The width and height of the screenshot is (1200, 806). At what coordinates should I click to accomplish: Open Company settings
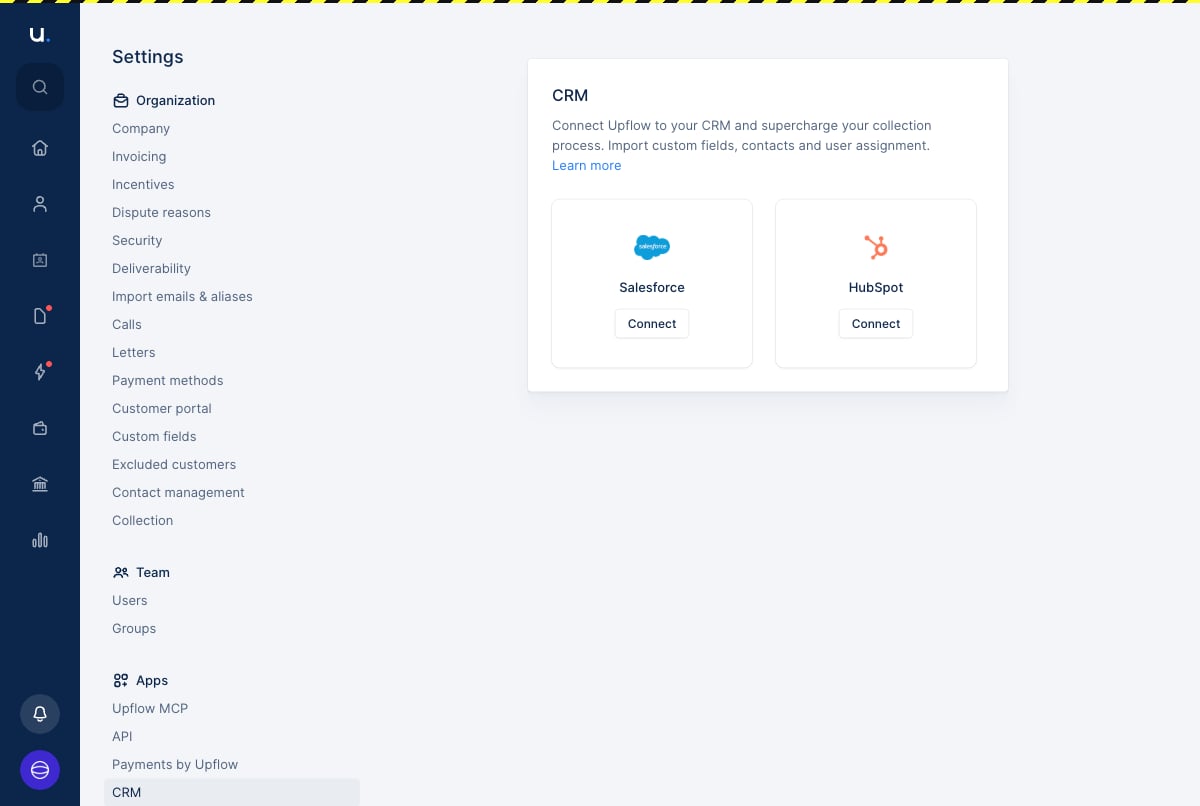click(141, 128)
